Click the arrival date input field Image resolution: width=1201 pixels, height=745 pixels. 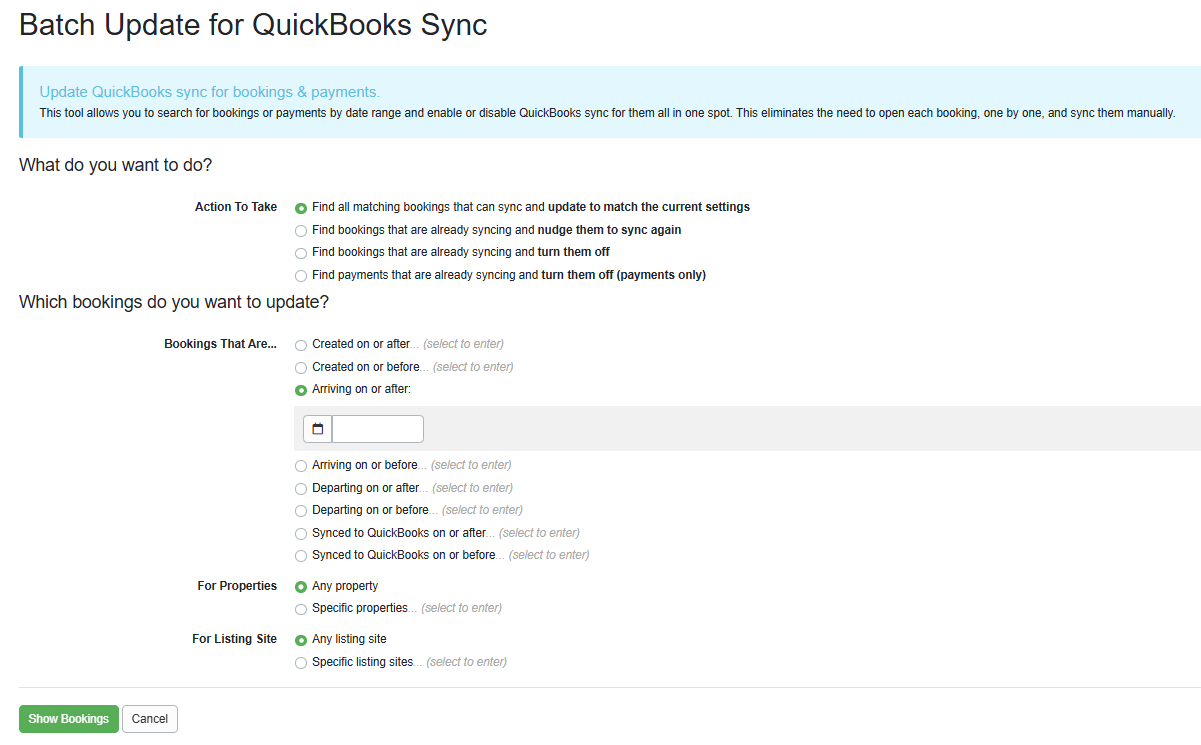tap(378, 428)
